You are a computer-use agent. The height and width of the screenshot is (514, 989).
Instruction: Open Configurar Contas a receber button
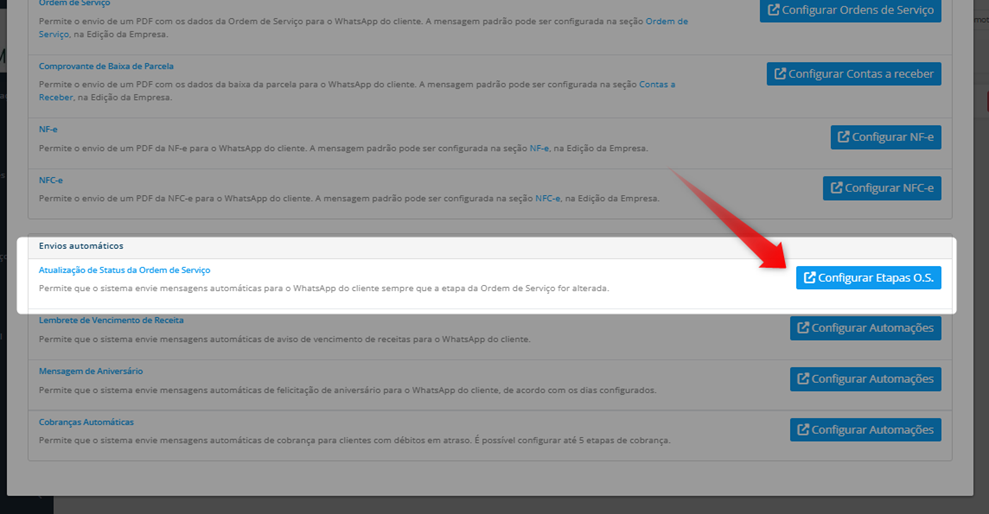click(854, 74)
